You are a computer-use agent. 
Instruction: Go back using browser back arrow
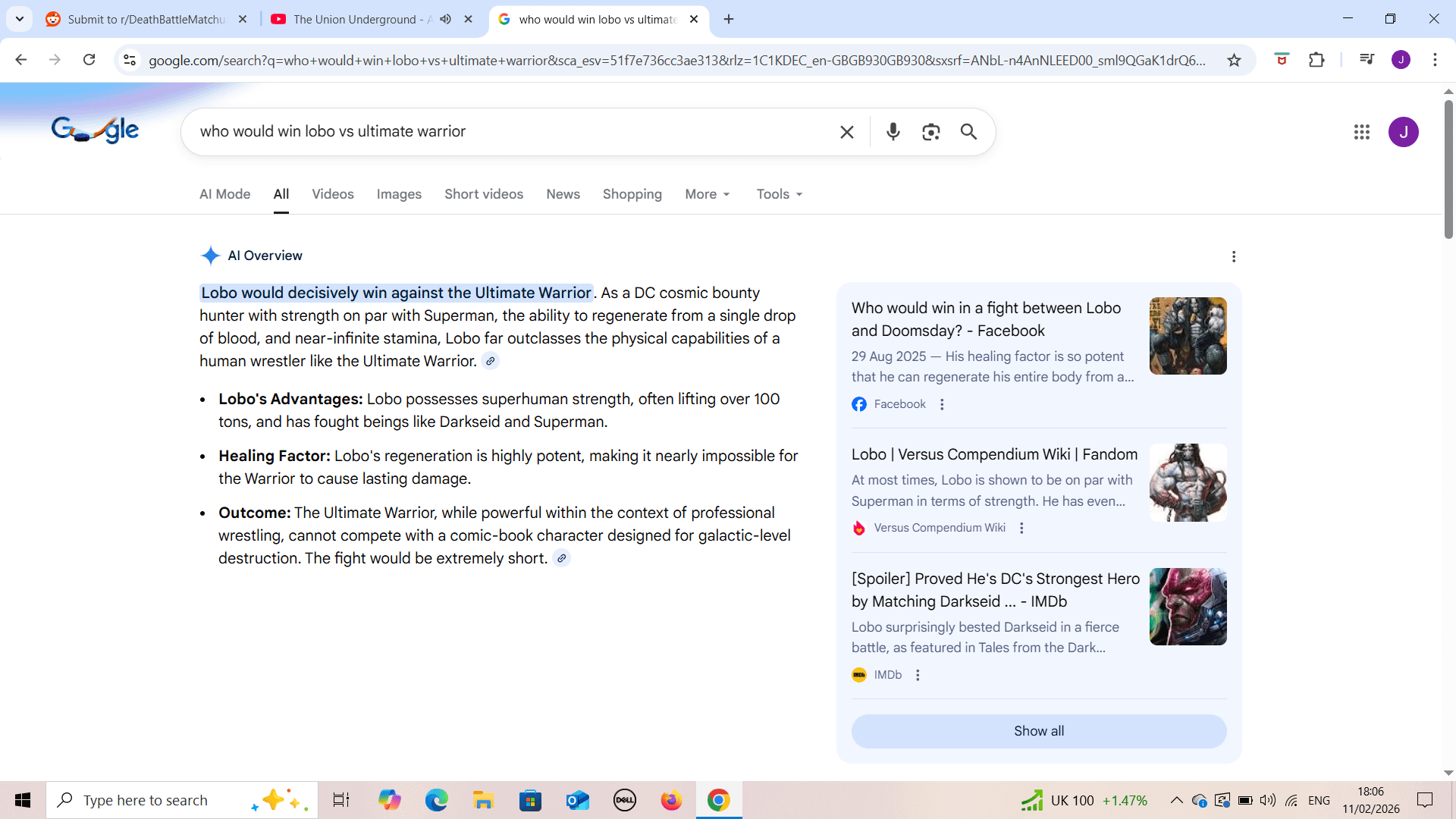(21, 60)
